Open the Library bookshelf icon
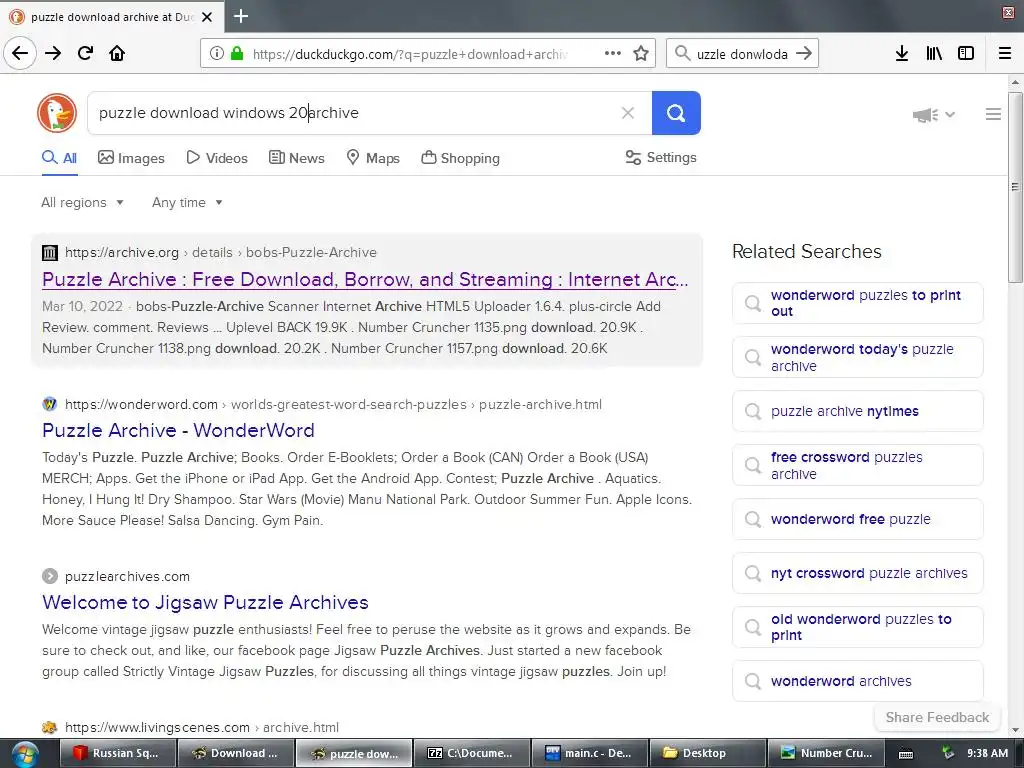This screenshot has width=1024, height=768. [934, 54]
